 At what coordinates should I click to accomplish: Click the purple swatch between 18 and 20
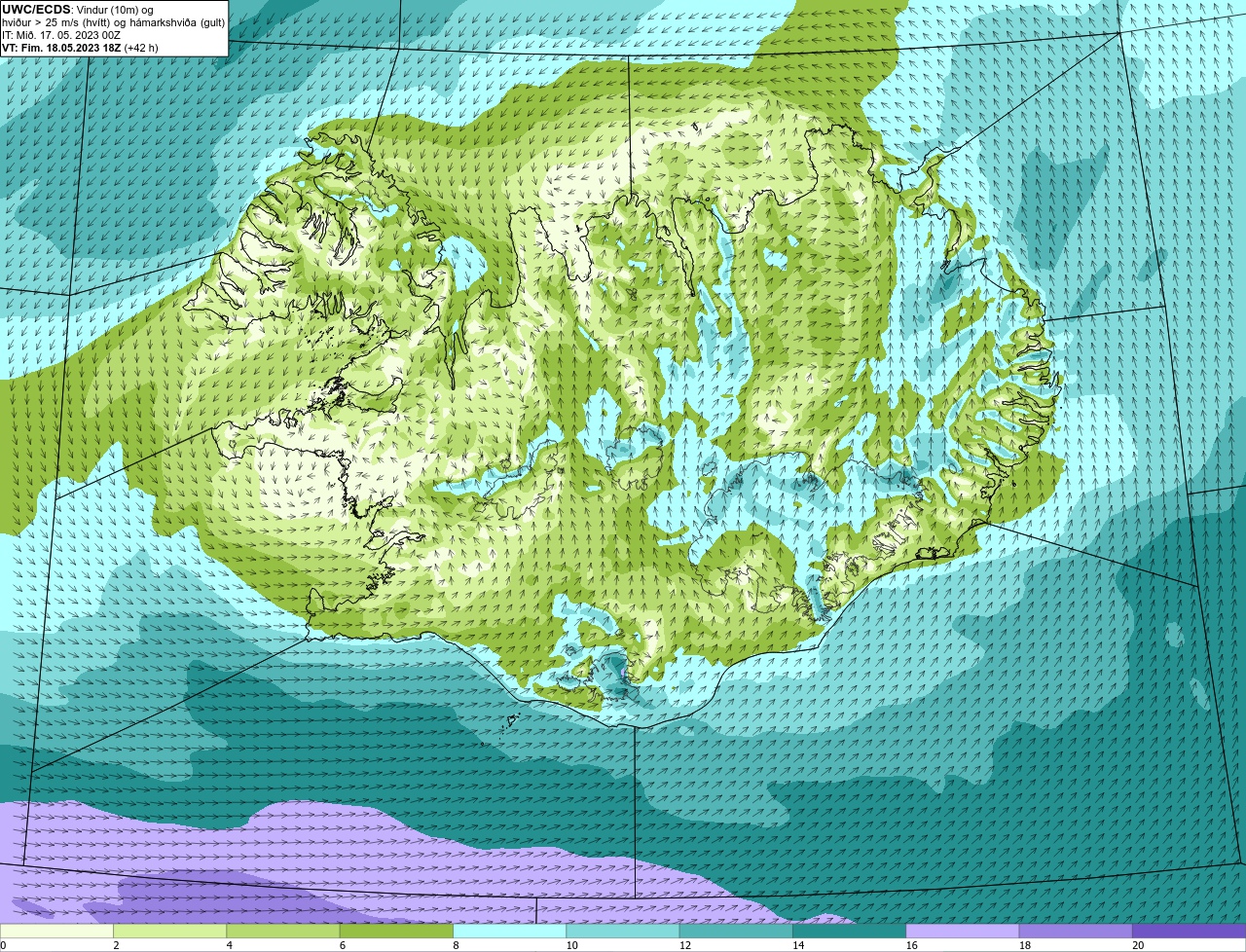click(1076, 932)
